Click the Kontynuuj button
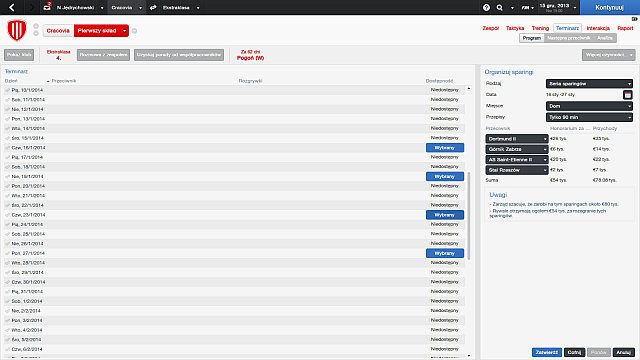Viewport: 640px width, 360px height. [x=610, y=7]
